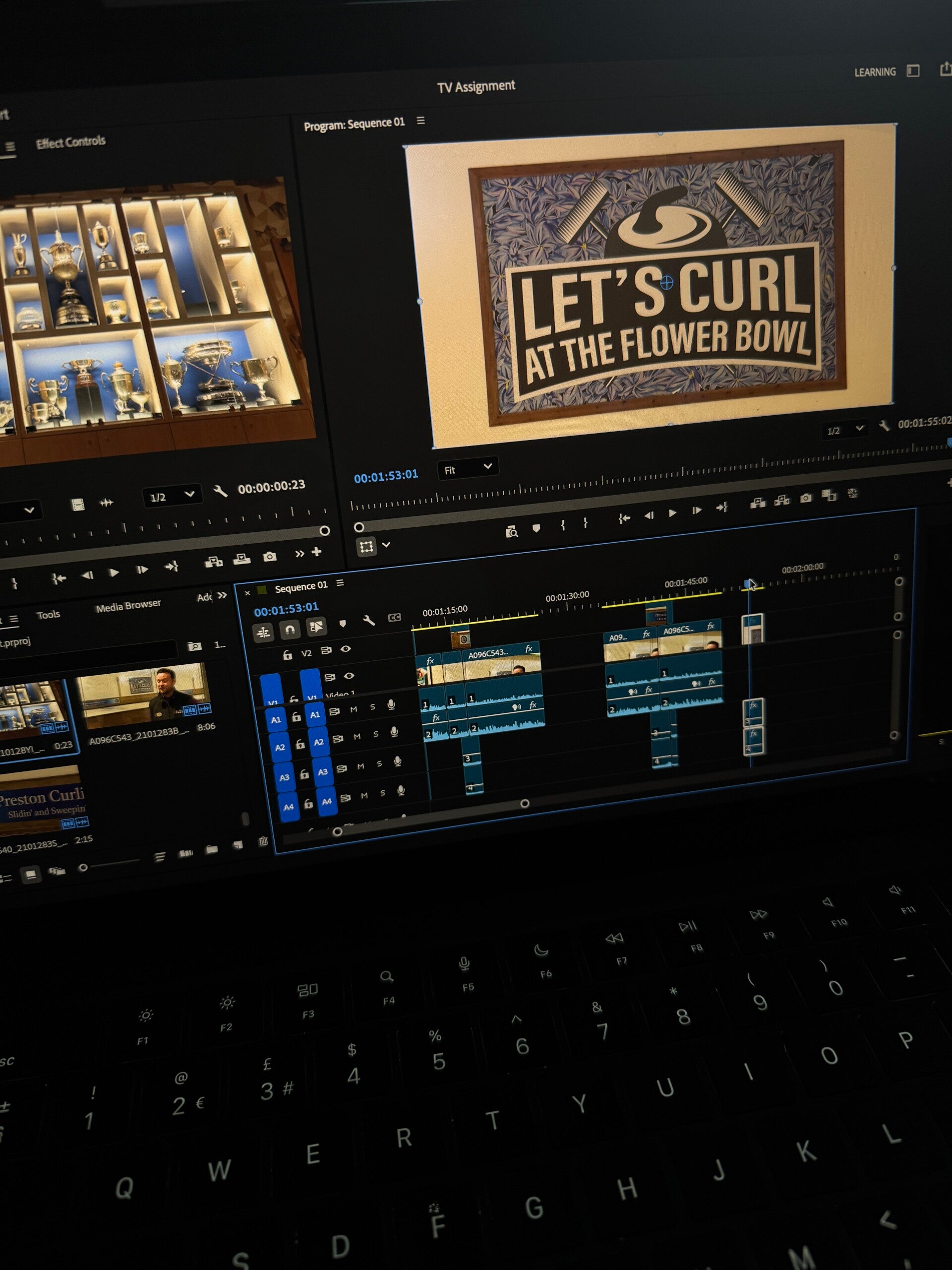Toggle V2 track output eye icon
The image size is (952, 1270).
[x=346, y=649]
